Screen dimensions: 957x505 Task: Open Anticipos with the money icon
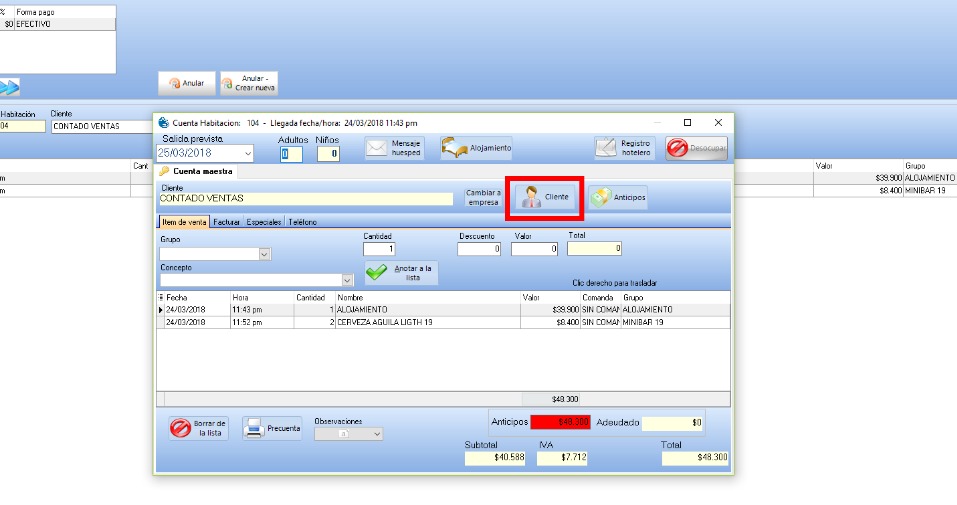(616, 197)
